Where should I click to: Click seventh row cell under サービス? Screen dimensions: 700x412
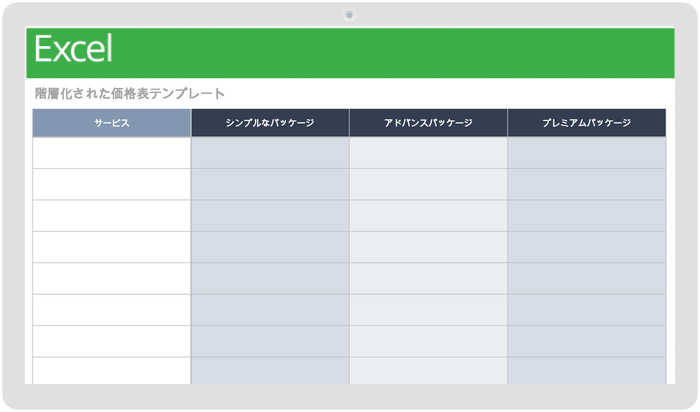(111, 341)
